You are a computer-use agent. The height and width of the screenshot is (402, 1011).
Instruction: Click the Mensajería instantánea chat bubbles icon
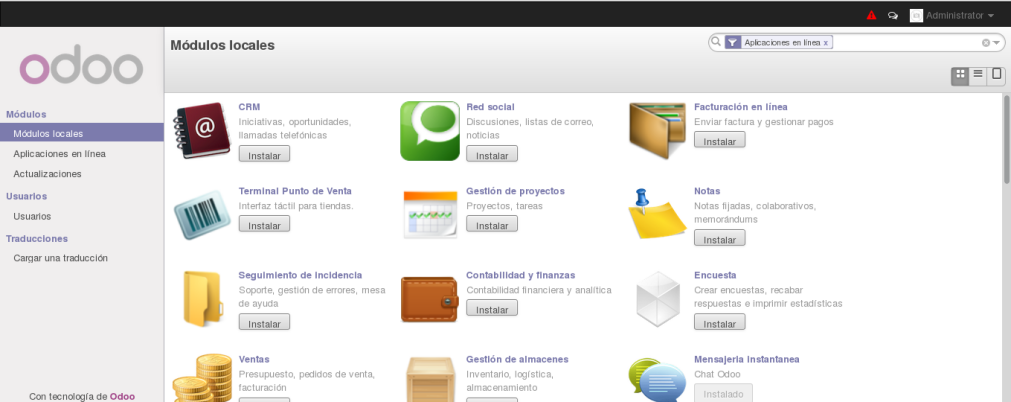coord(657,381)
